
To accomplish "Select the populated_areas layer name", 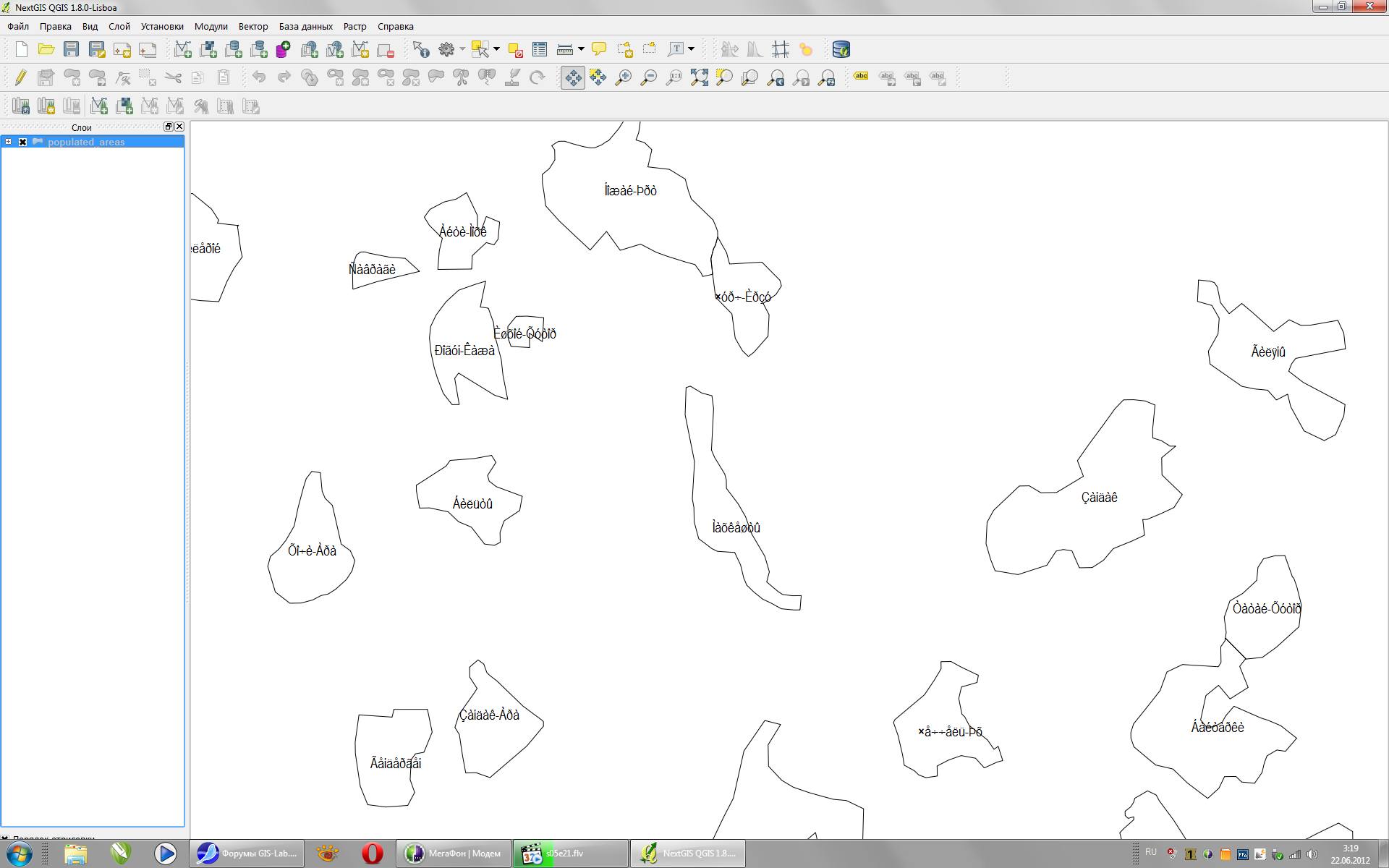I will click(x=86, y=142).
